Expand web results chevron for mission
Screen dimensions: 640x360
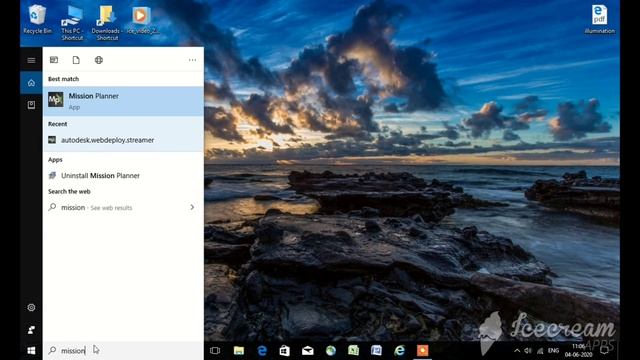click(x=192, y=207)
